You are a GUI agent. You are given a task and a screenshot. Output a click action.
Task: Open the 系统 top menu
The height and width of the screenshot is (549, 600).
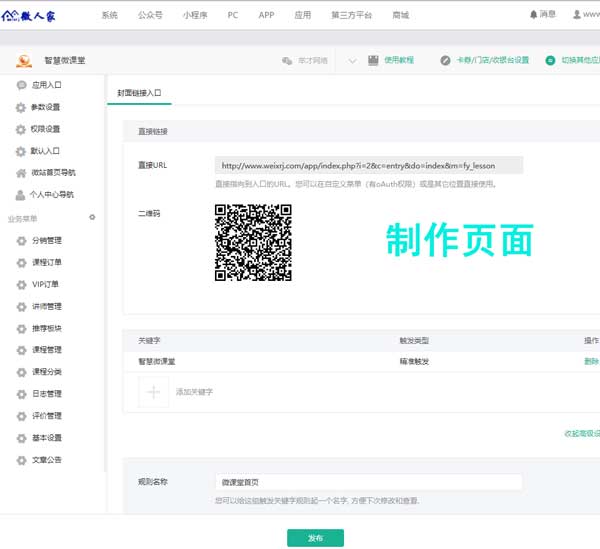tap(109, 15)
